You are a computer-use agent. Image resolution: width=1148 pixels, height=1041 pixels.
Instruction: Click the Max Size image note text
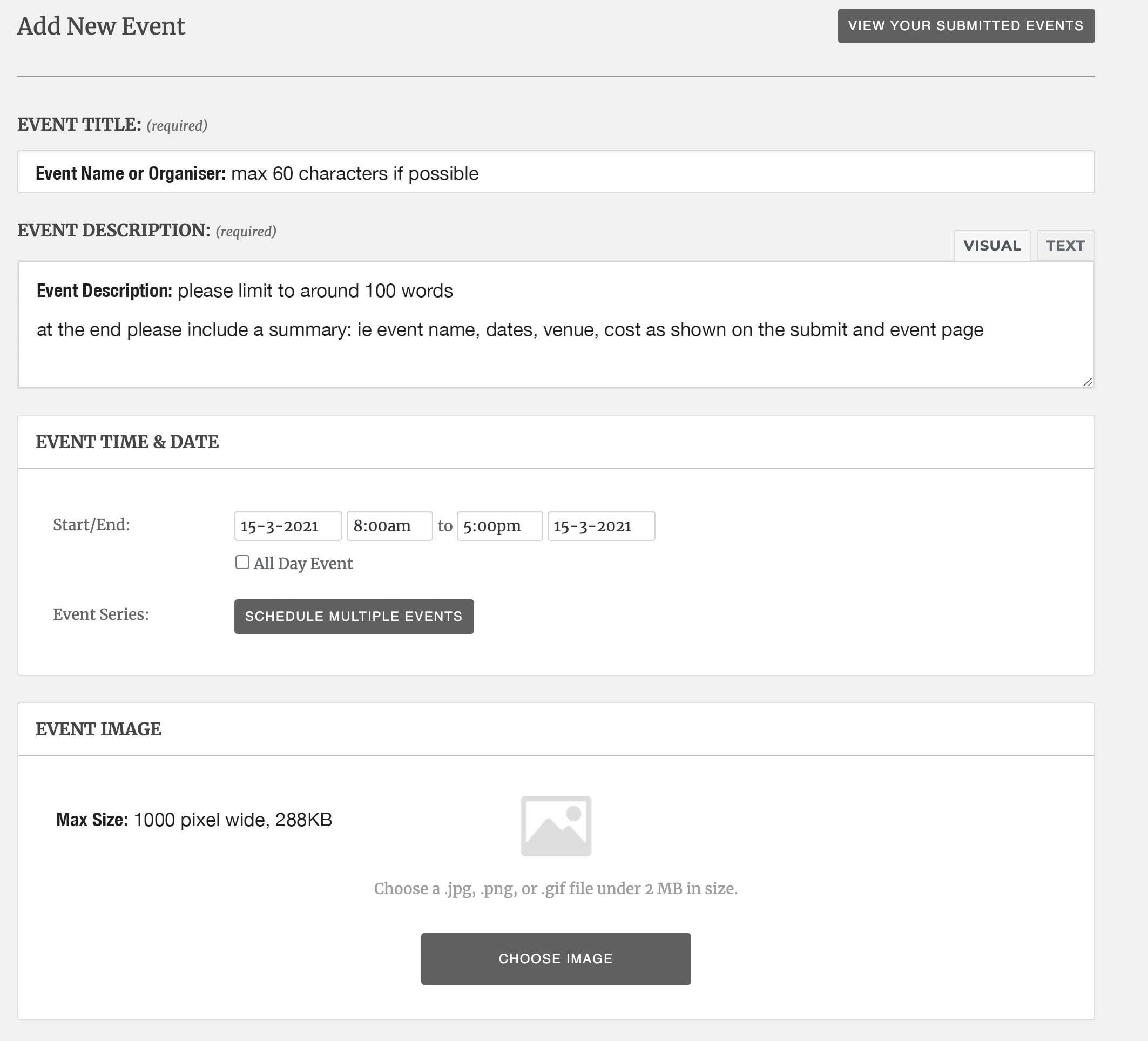coord(194,820)
